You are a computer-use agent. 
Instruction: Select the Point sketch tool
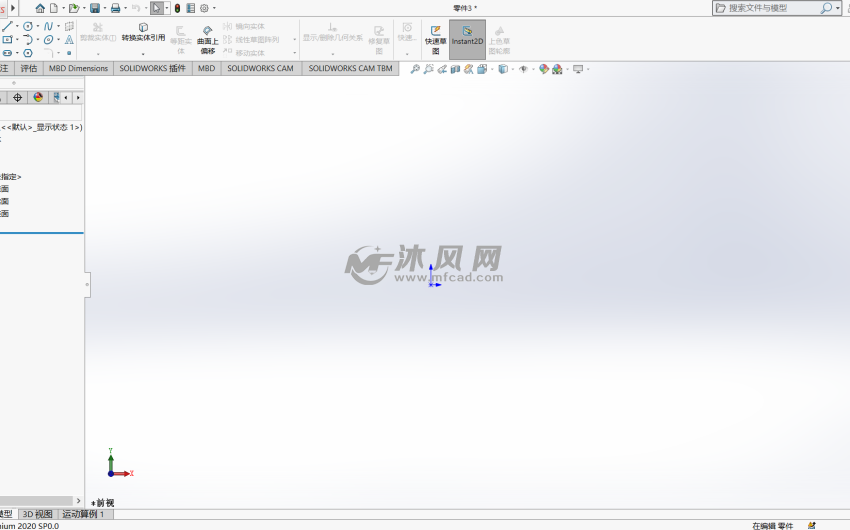pyautogui.click(x=69, y=53)
